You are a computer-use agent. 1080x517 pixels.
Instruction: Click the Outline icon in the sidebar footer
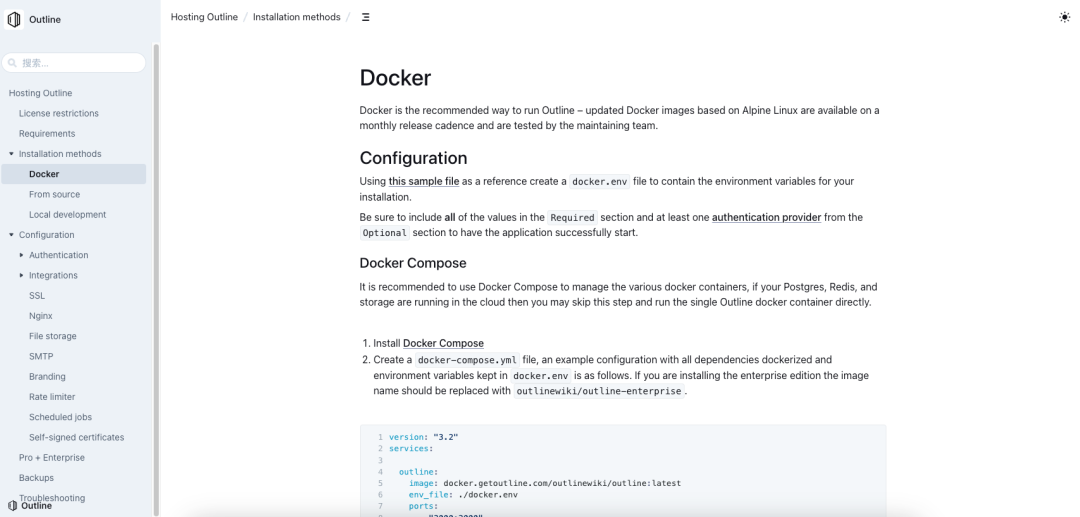12,505
